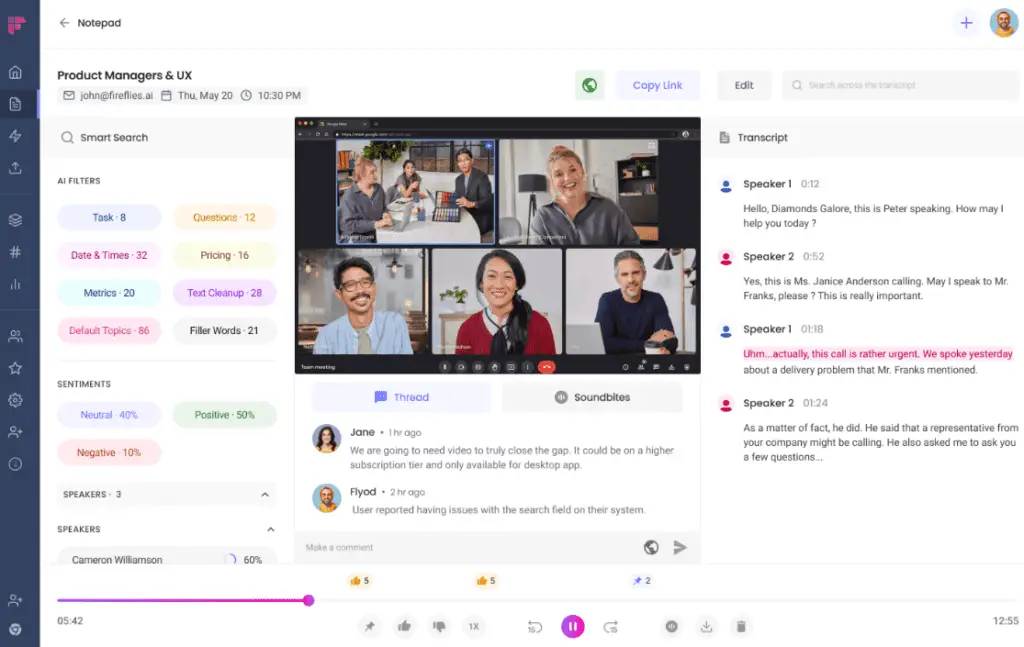
Task: Open the hashtag topics icon in sidebar
Action: [15, 252]
